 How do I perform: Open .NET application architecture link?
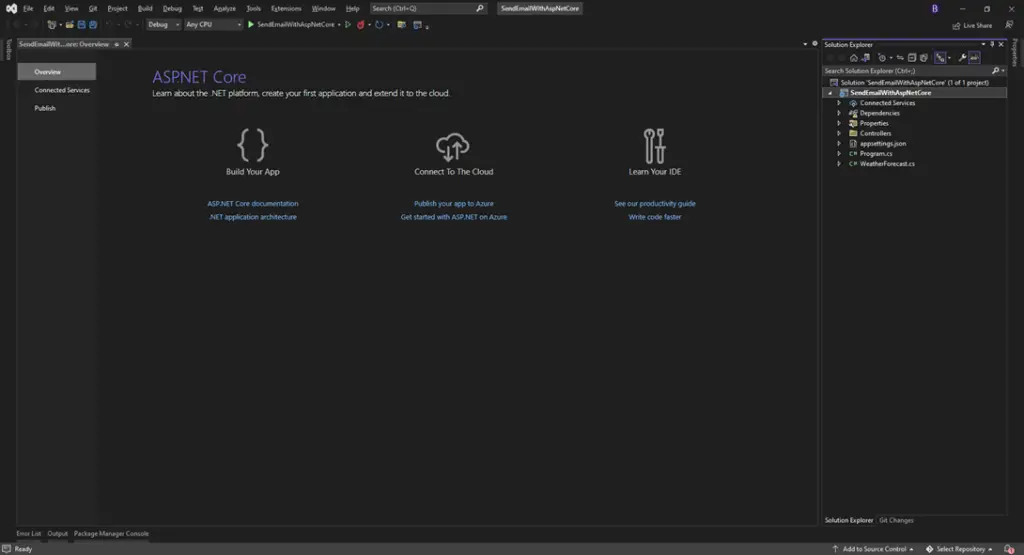point(253,217)
